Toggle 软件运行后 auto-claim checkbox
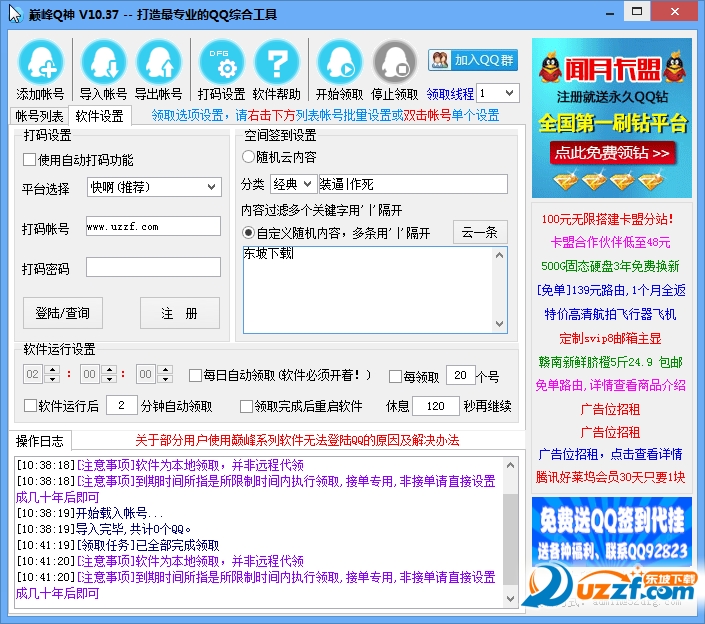 [30, 406]
